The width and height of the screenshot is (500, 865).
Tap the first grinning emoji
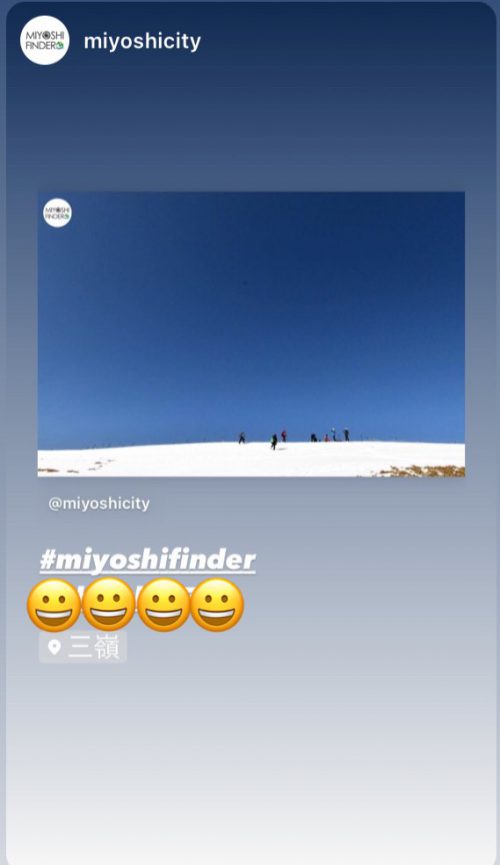[54, 605]
